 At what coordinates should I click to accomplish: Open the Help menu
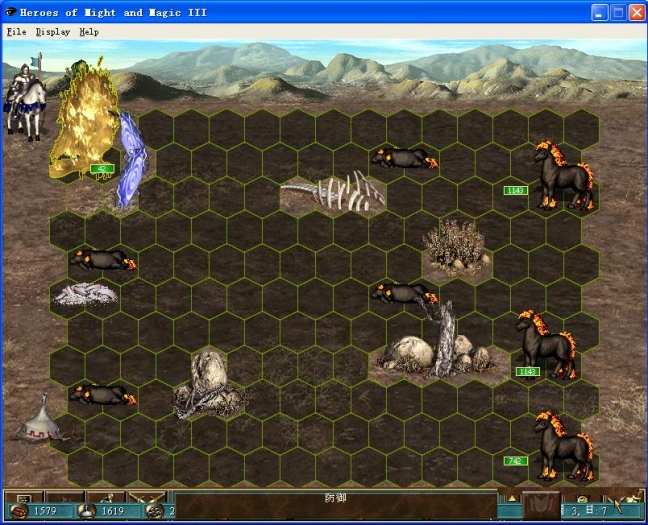pyautogui.click(x=89, y=32)
